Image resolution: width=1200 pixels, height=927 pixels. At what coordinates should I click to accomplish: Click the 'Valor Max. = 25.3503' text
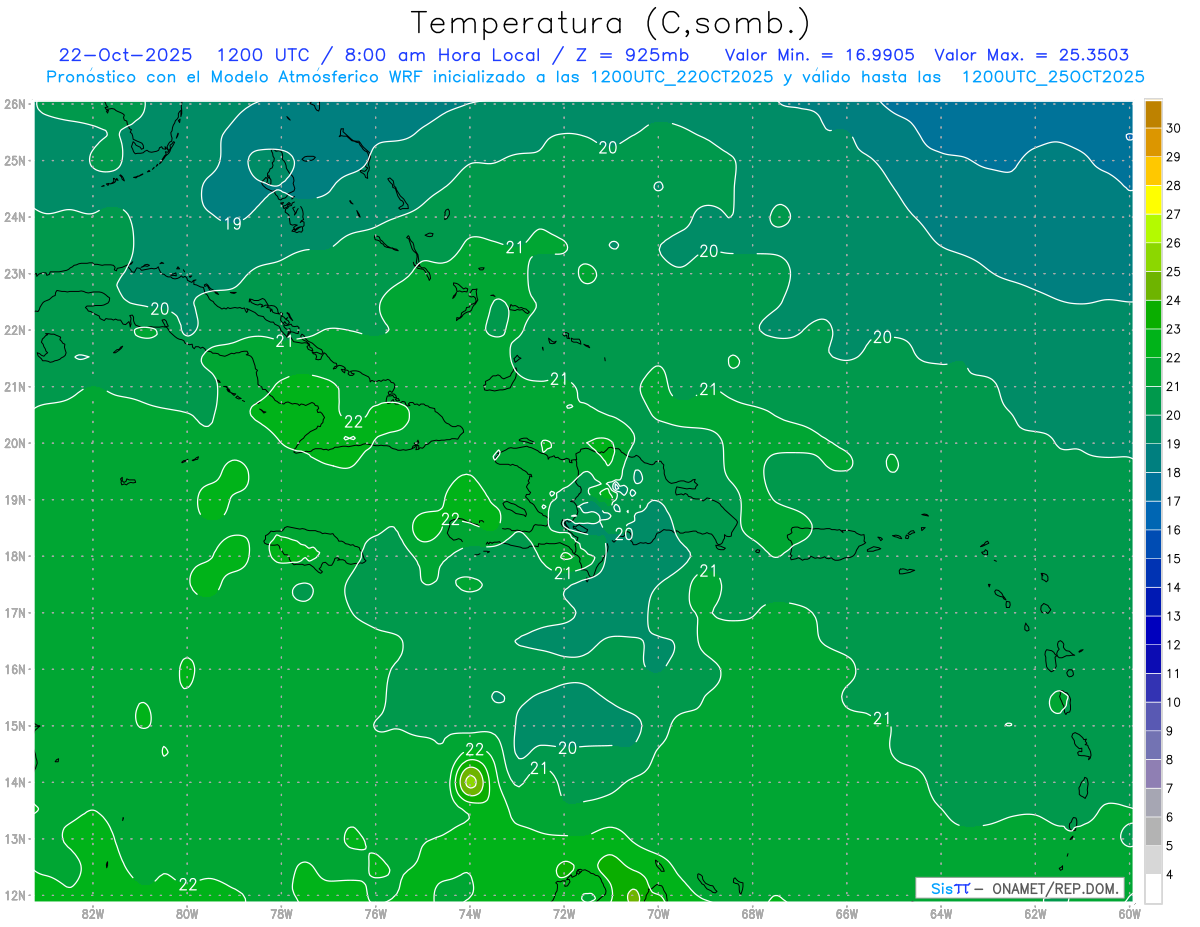click(1033, 55)
